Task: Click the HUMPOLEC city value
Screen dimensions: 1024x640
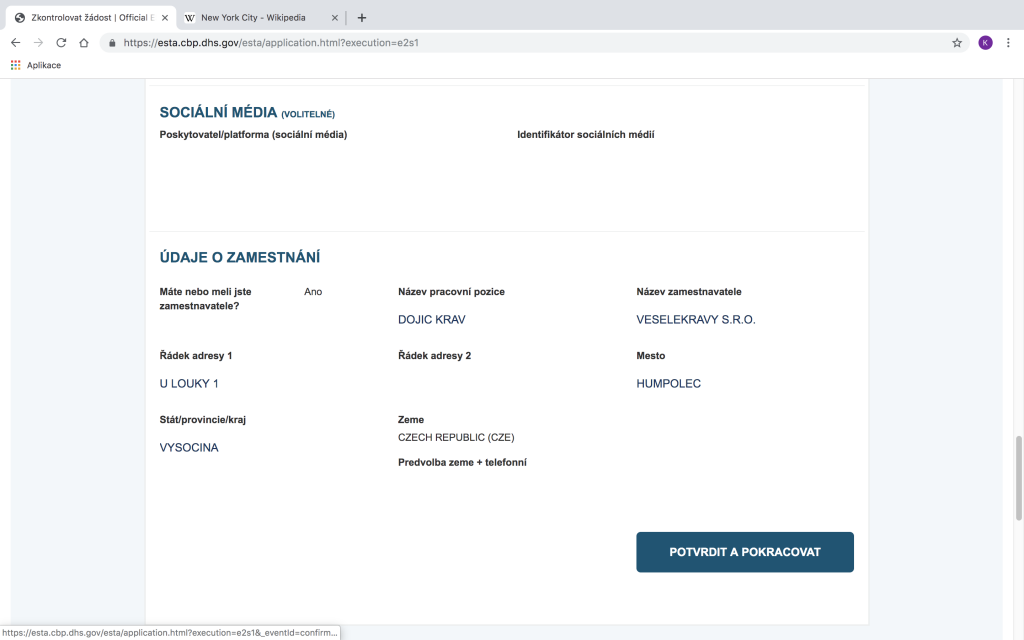Action: pos(668,384)
